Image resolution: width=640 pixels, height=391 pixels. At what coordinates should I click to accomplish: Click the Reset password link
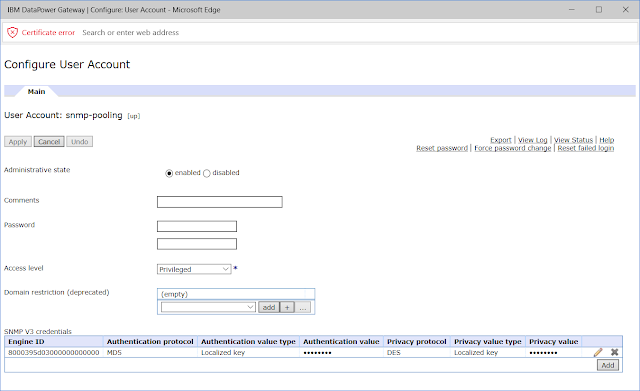(x=442, y=148)
